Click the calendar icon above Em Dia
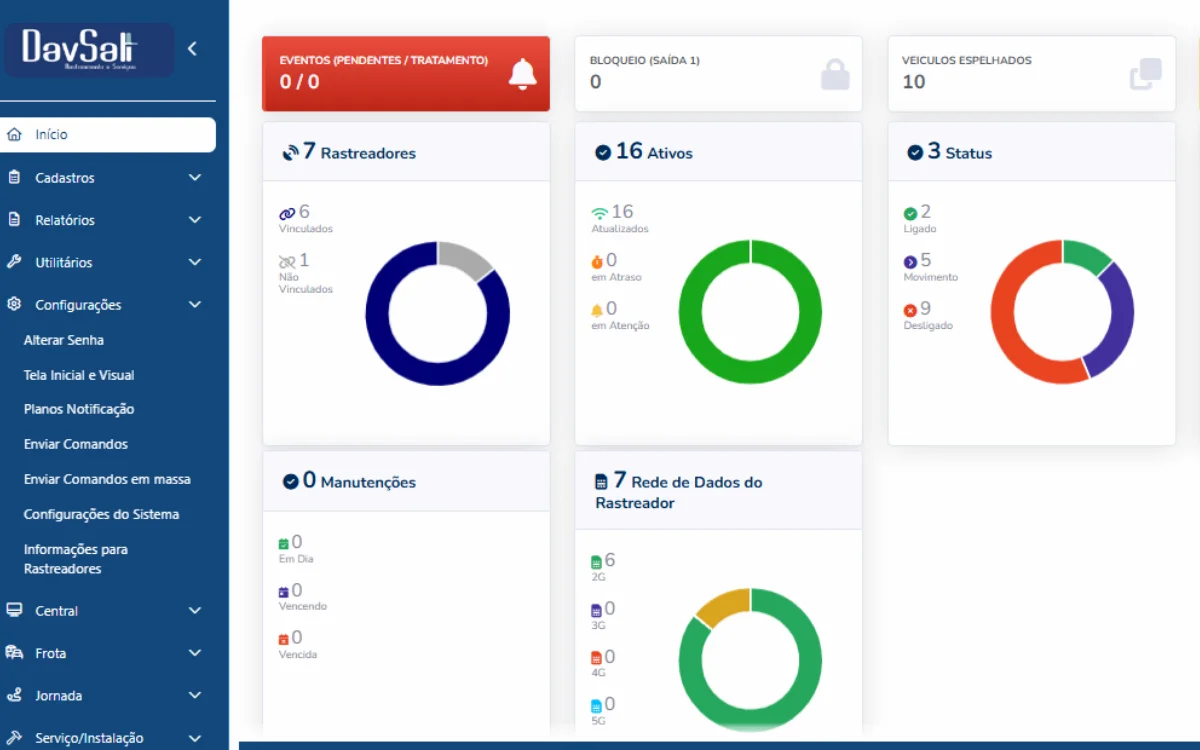The height and width of the screenshot is (750, 1200). (284, 544)
